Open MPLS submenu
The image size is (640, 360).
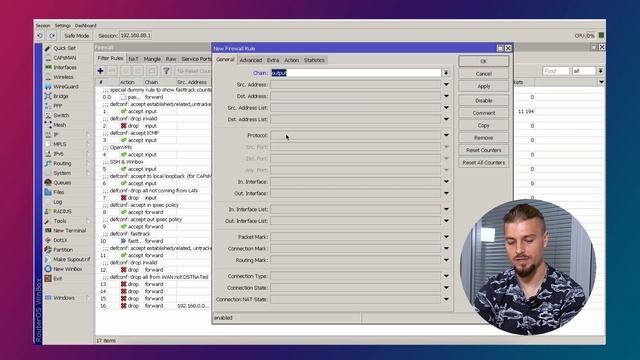click(x=60, y=144)
